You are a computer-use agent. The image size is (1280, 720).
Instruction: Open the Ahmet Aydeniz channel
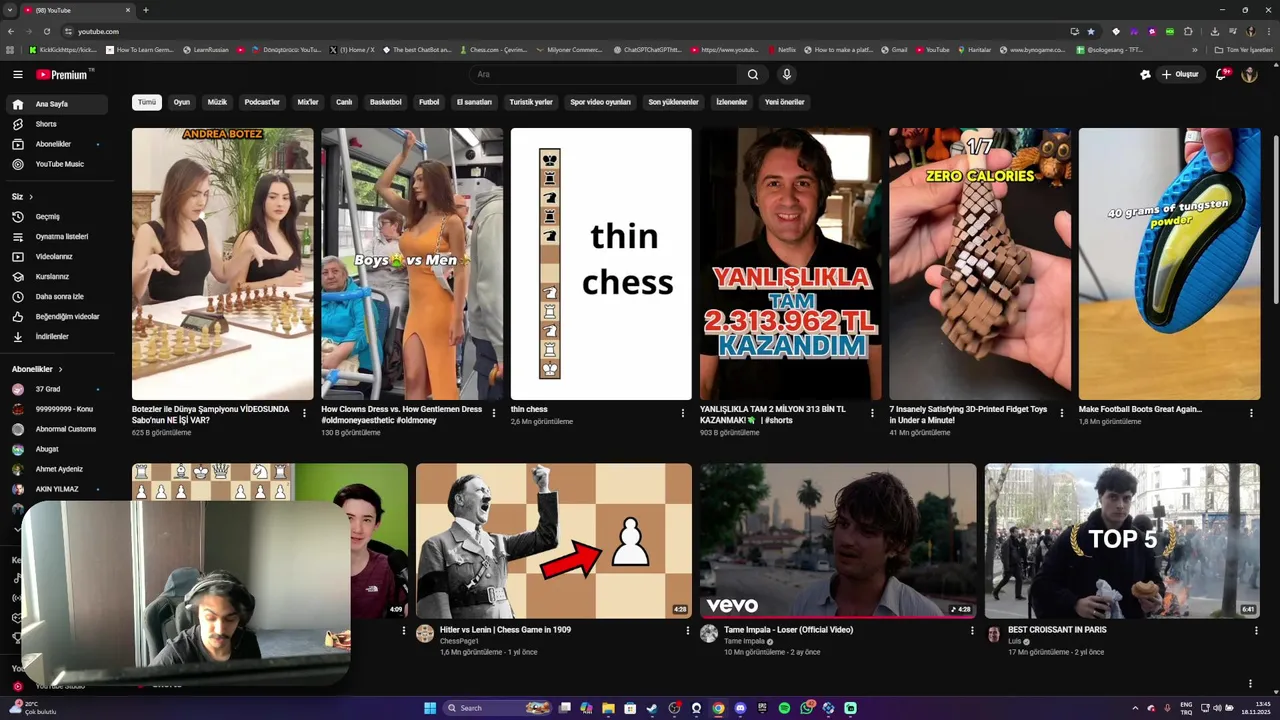(55, 469)
